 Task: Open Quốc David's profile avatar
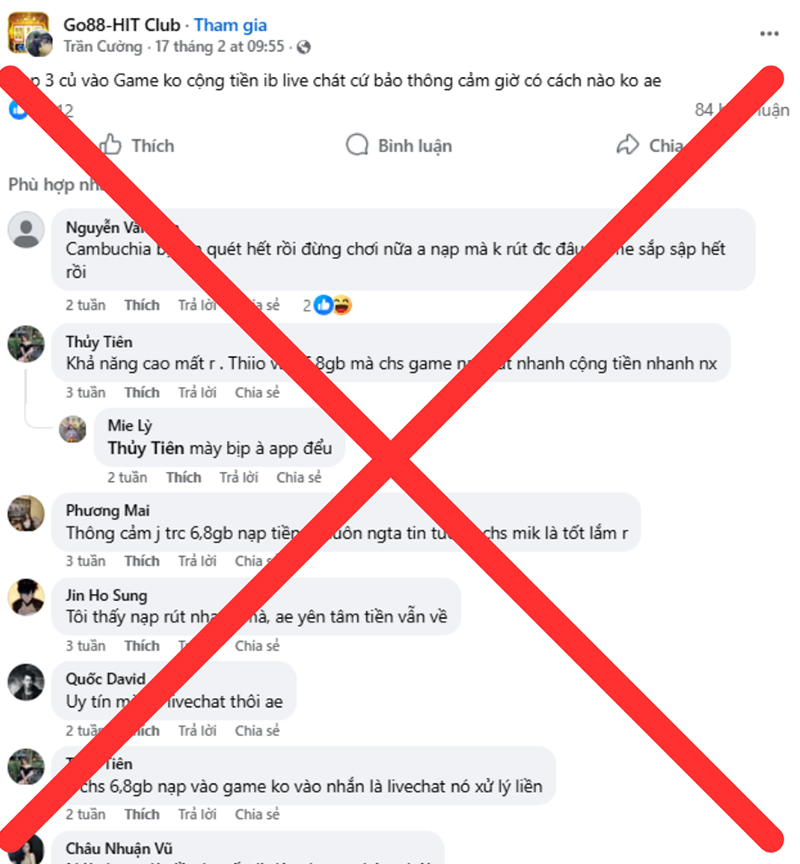(x=26, y=682)
